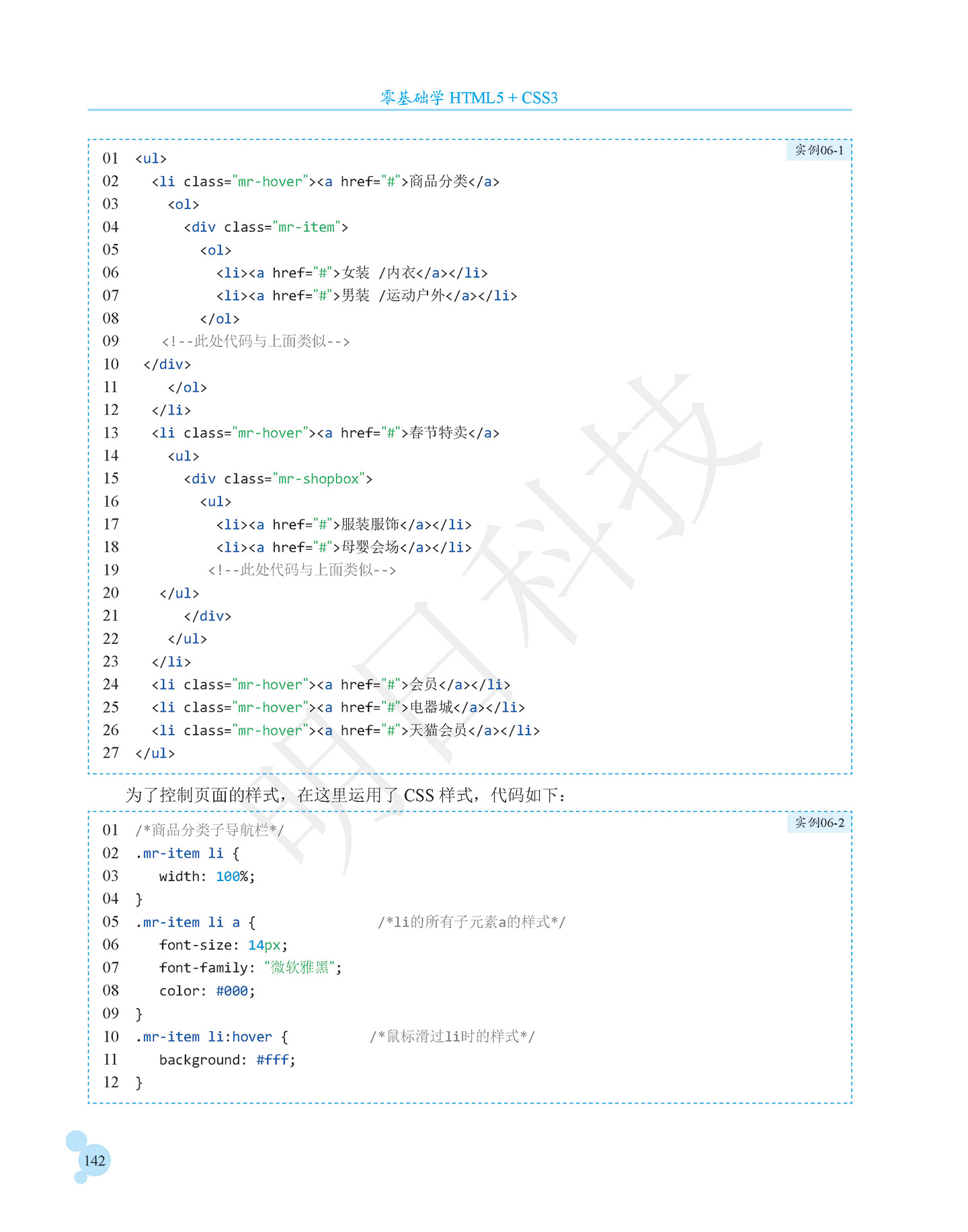Click the code line containing '天猫会员'
This screenshot has width=968, height=1232.
point(346,730)
